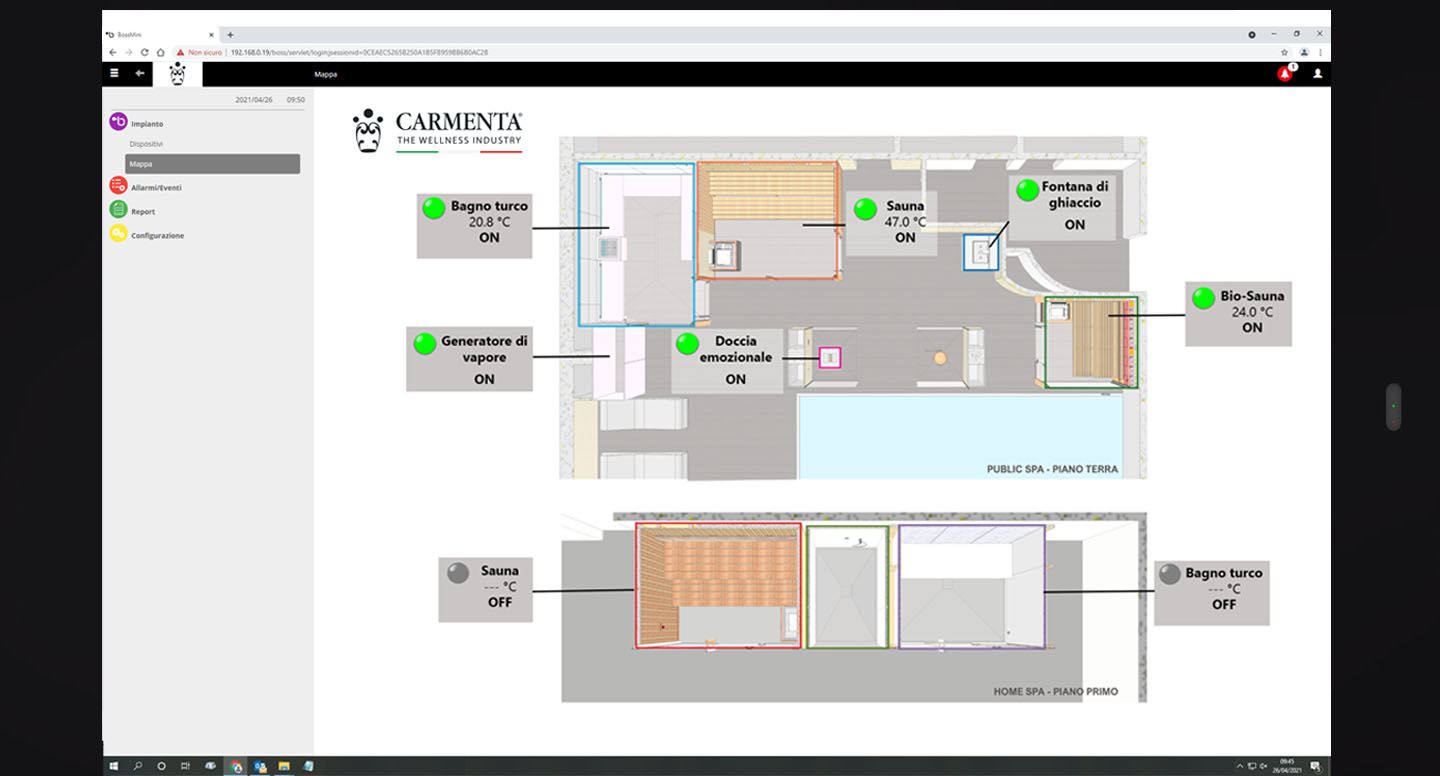Reload the page in browser toolbar
Image resolution: width=1440 pixels, height=776 pixels.
pyautogui.click(x=144, y=52)
